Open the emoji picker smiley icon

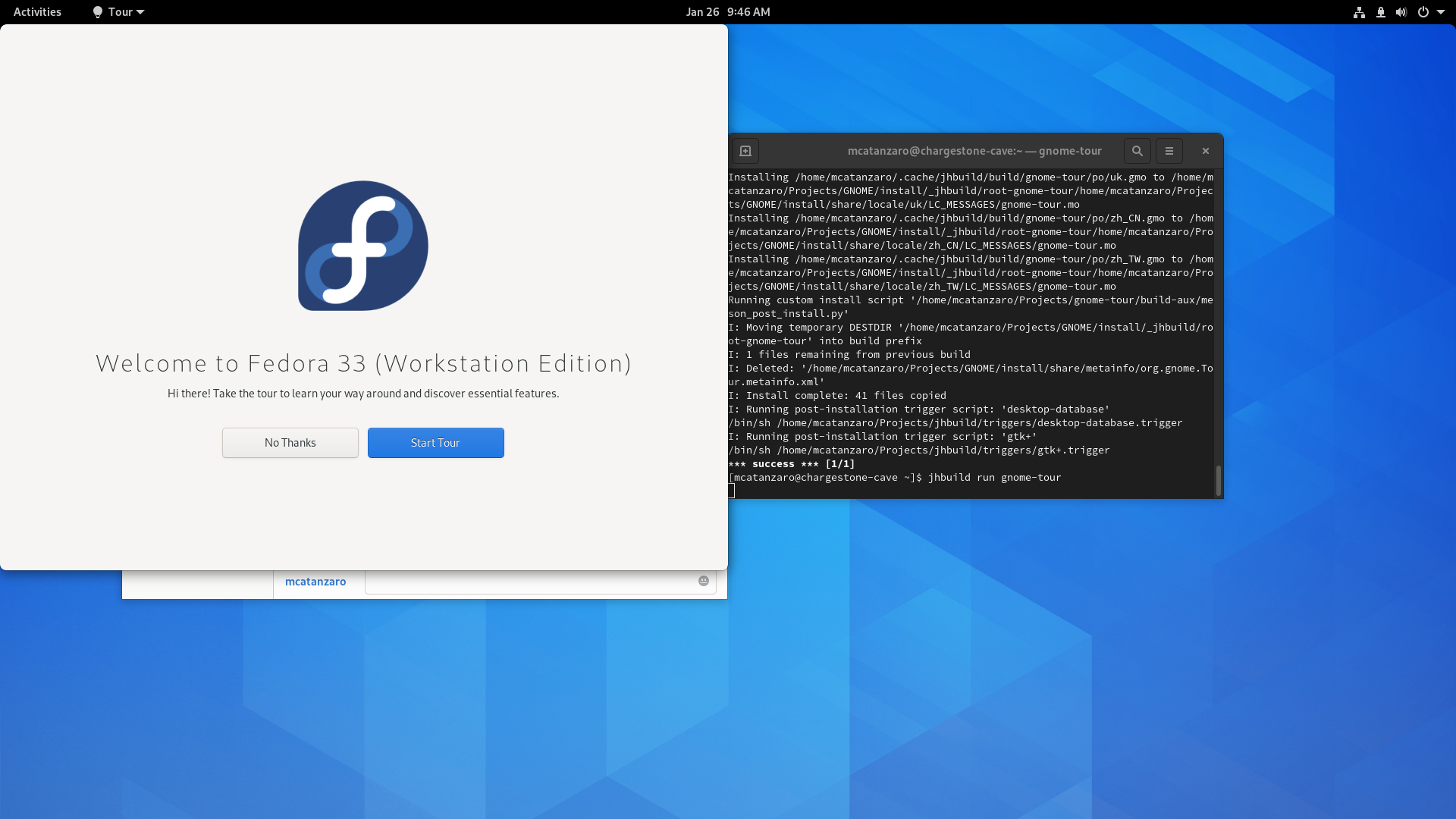point(703,581)
